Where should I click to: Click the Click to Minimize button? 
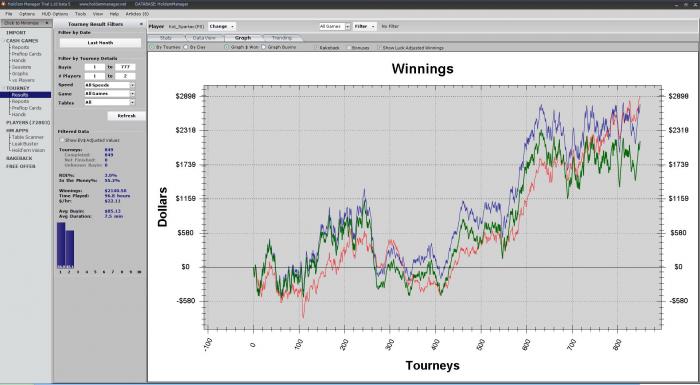click(x=26, y=23)
